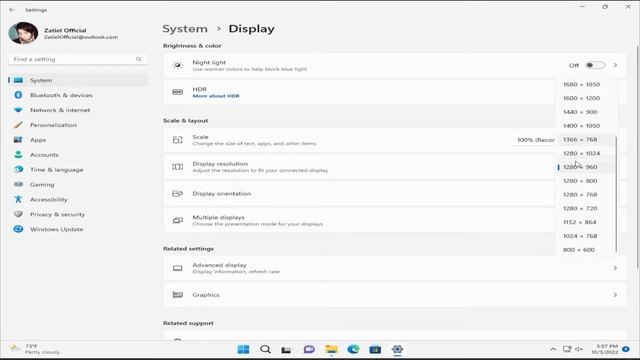The width and height of the screenshot is (640, 360).
Task: Select System in the sidebar
Action: [x=78, y=80]
